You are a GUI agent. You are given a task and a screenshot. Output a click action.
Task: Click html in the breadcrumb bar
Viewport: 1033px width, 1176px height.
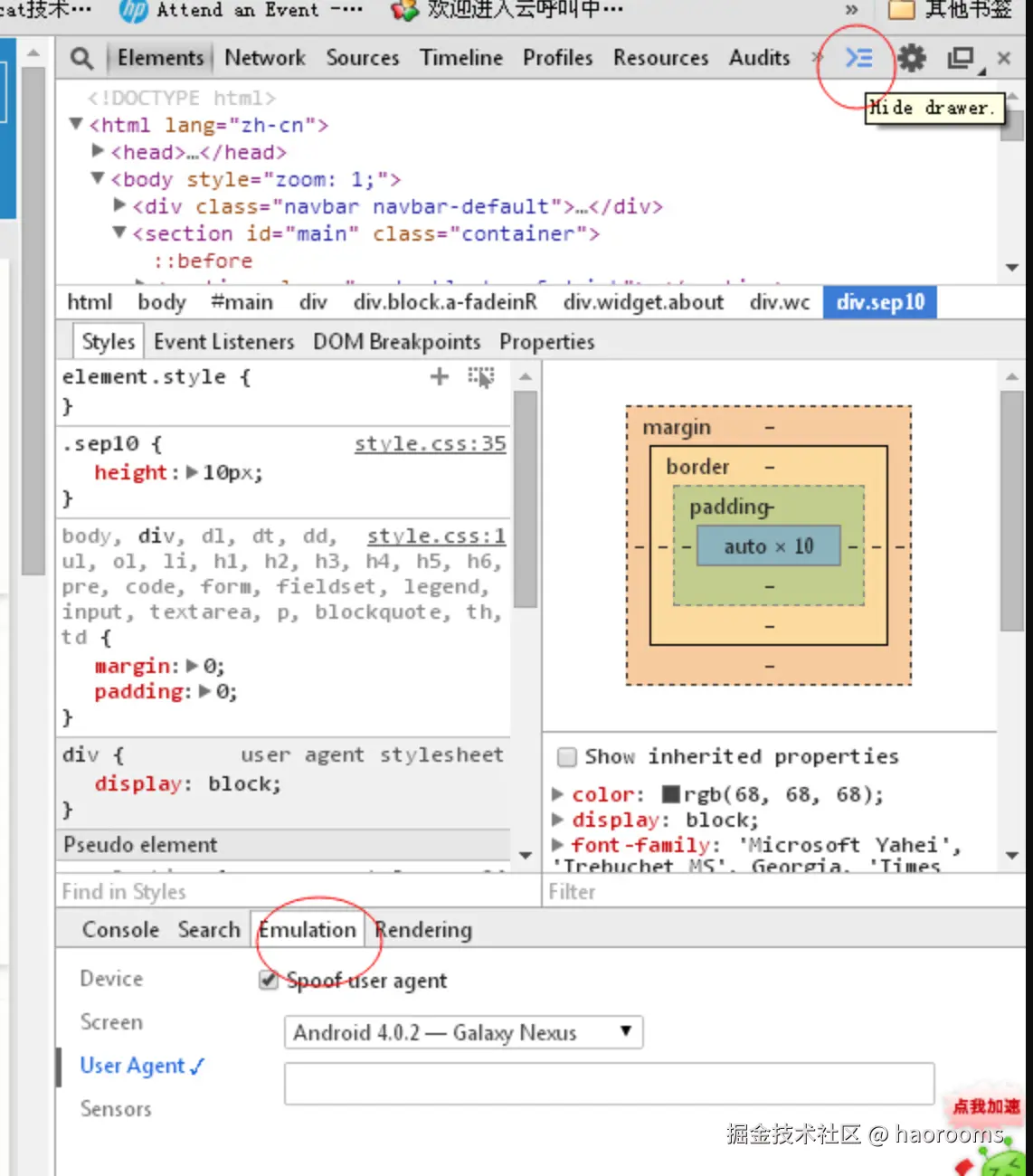click(90, 302)
